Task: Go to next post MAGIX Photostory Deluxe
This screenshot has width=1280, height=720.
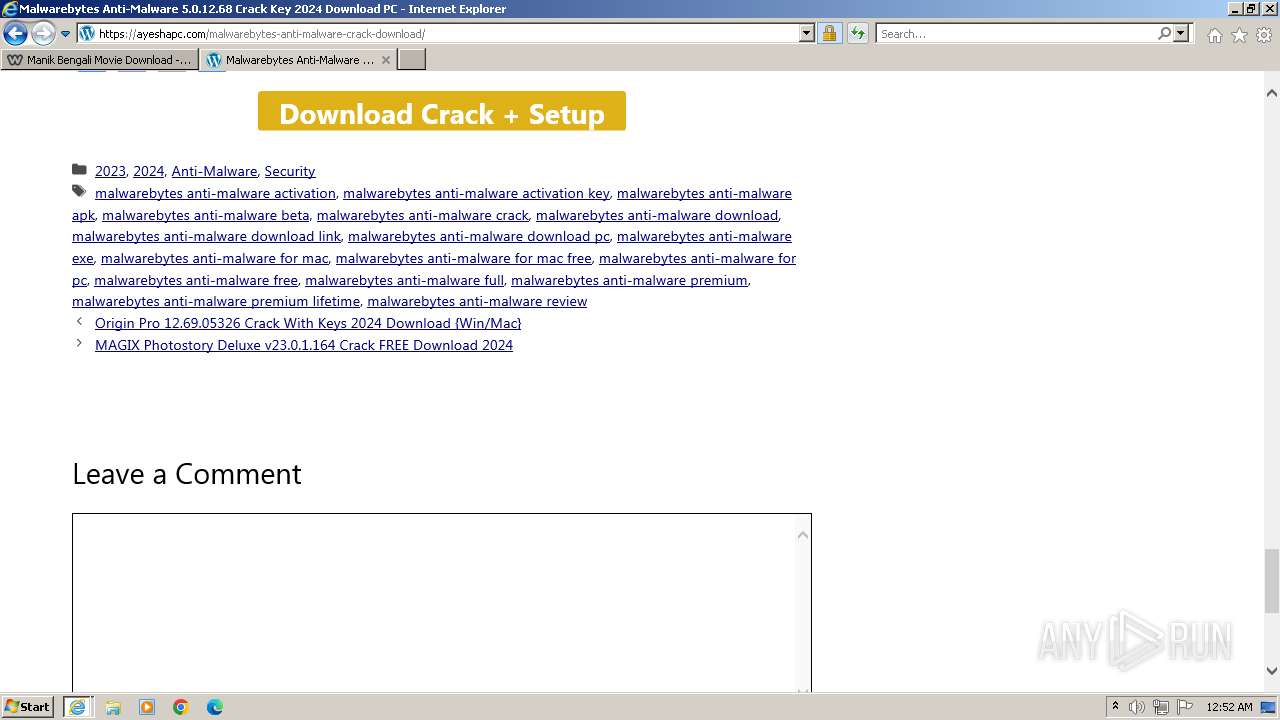Action: click(304, 345)
